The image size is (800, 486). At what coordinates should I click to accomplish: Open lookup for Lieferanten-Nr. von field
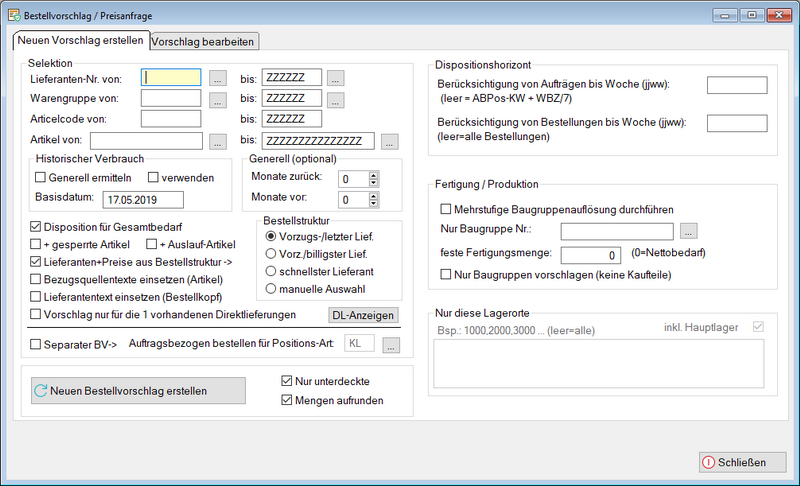(219, 77)
